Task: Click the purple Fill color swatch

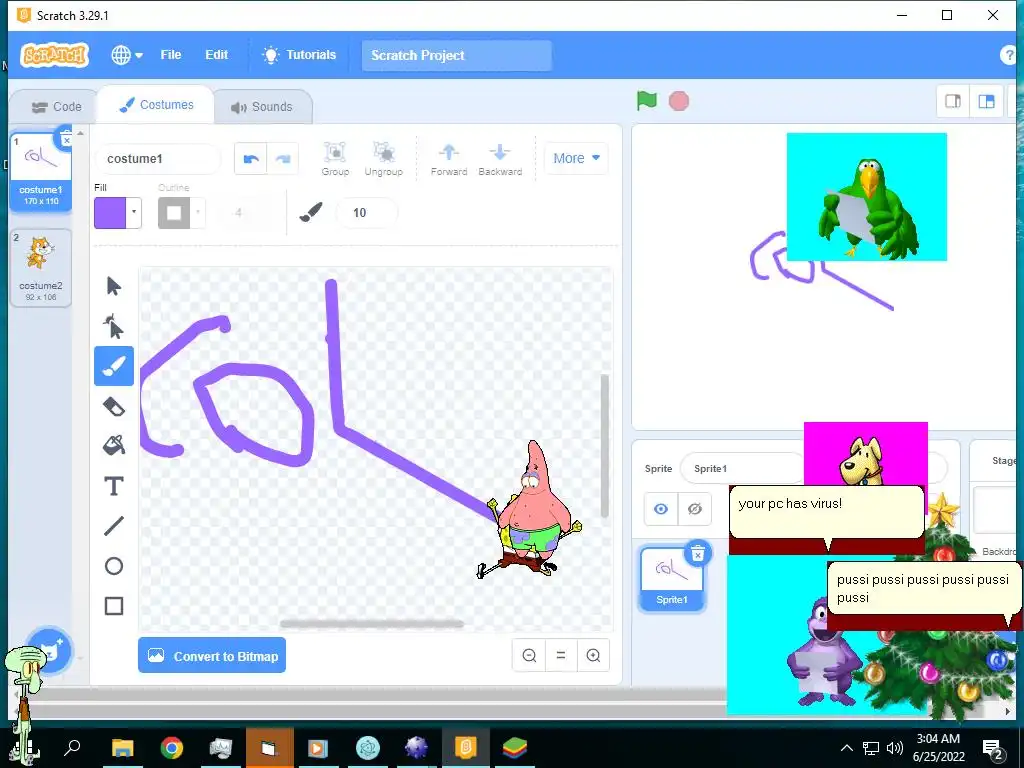Action: (110, 212)
